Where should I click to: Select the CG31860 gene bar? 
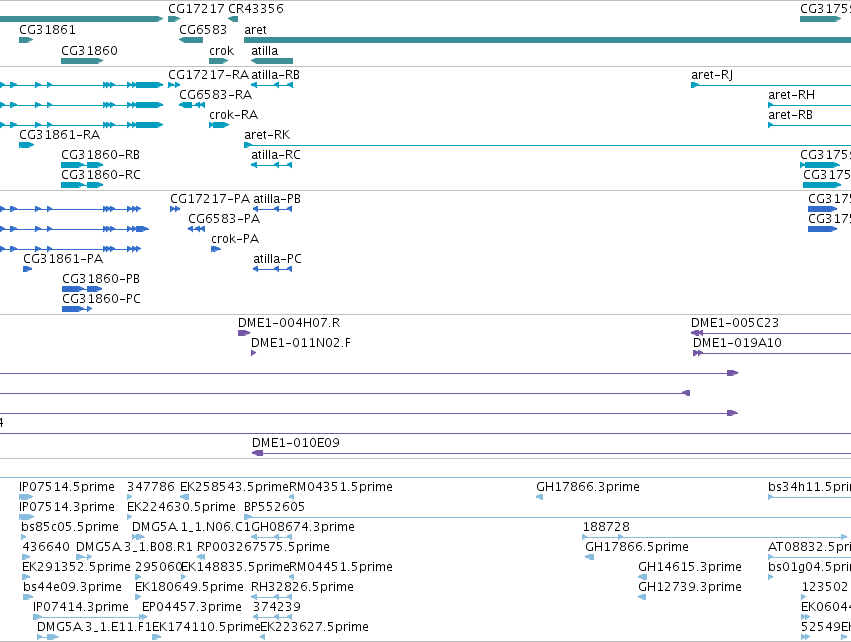tap(82, 61)
